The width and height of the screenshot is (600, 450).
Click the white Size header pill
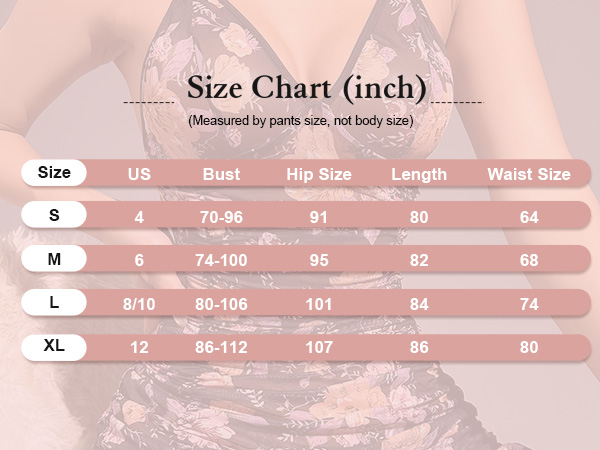(54, 173)
